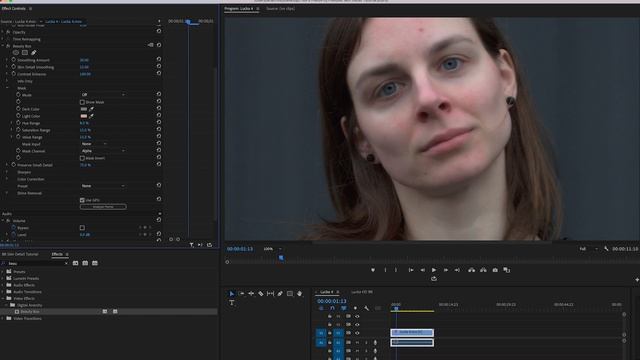Select the Ripple Edit tool
The width and height of the screenshot is (640, 360).
click(x=251, y=293)
